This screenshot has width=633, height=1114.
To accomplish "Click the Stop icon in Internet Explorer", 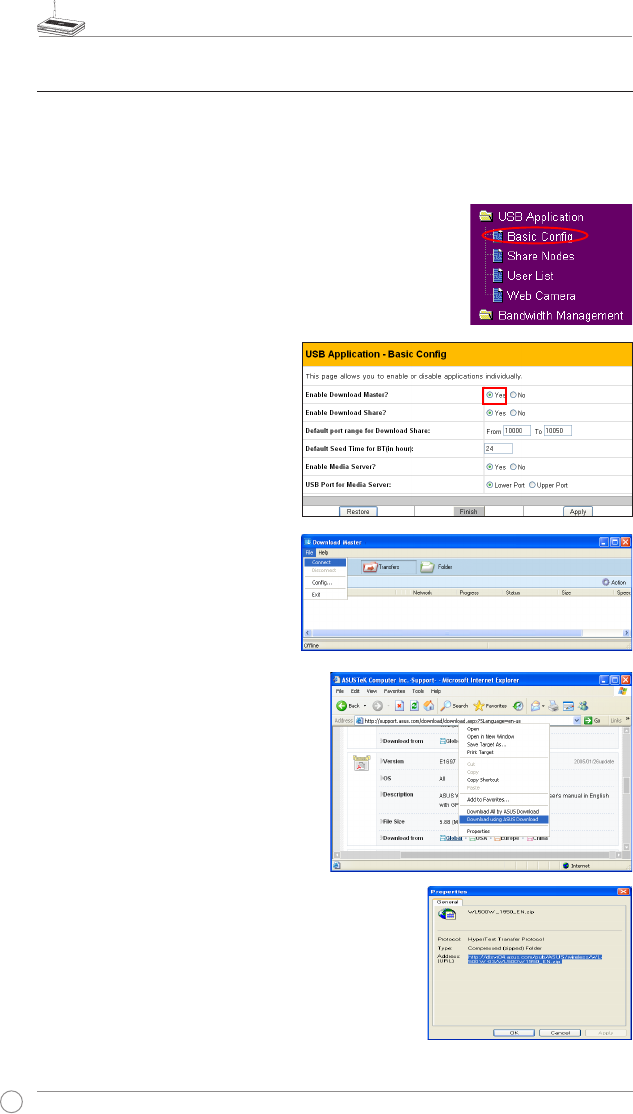I will point(400,705).
